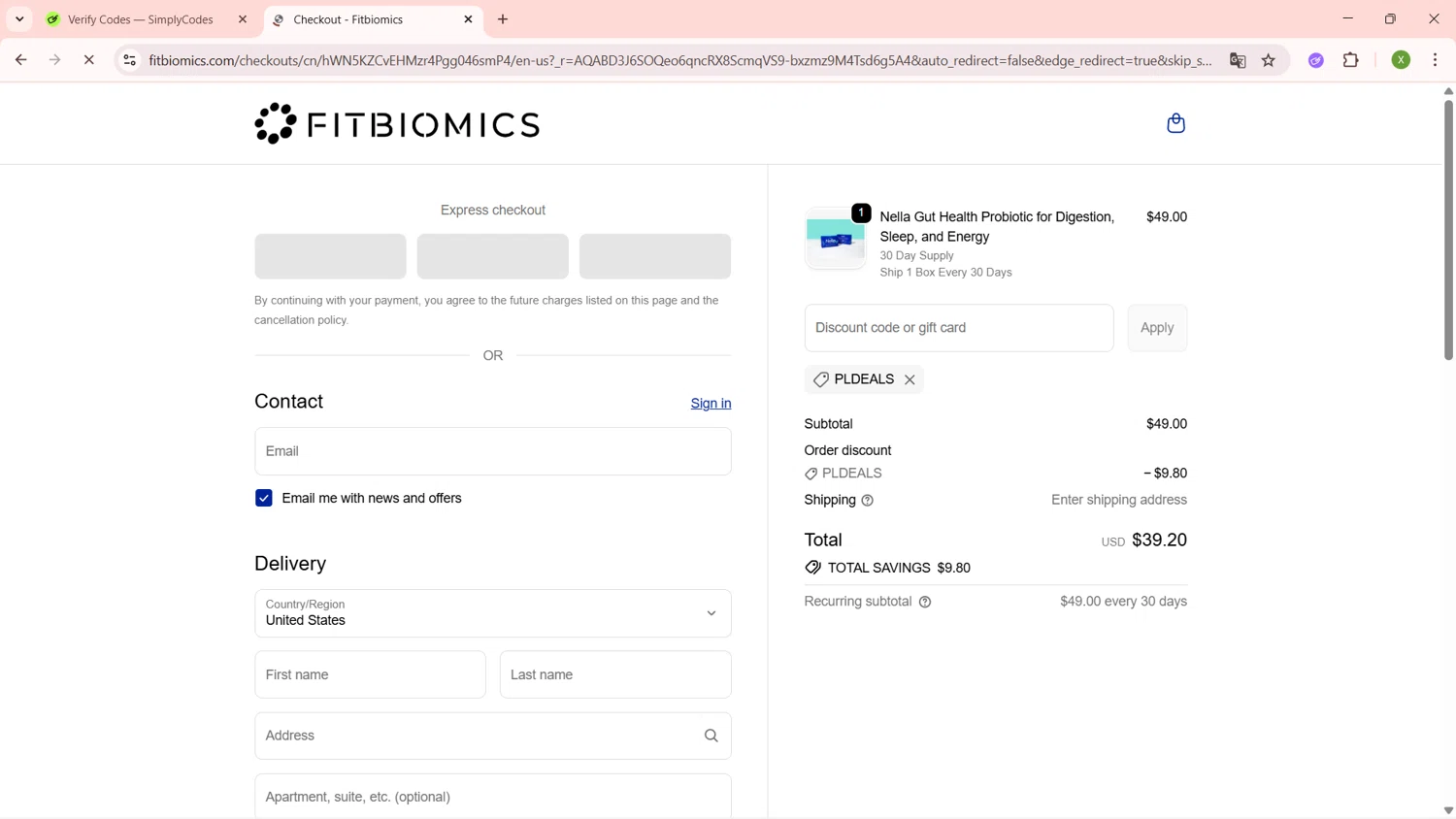
Task: Click the recurring subtotal help icon
Action: pyautogui.click(x=925, y=602)
